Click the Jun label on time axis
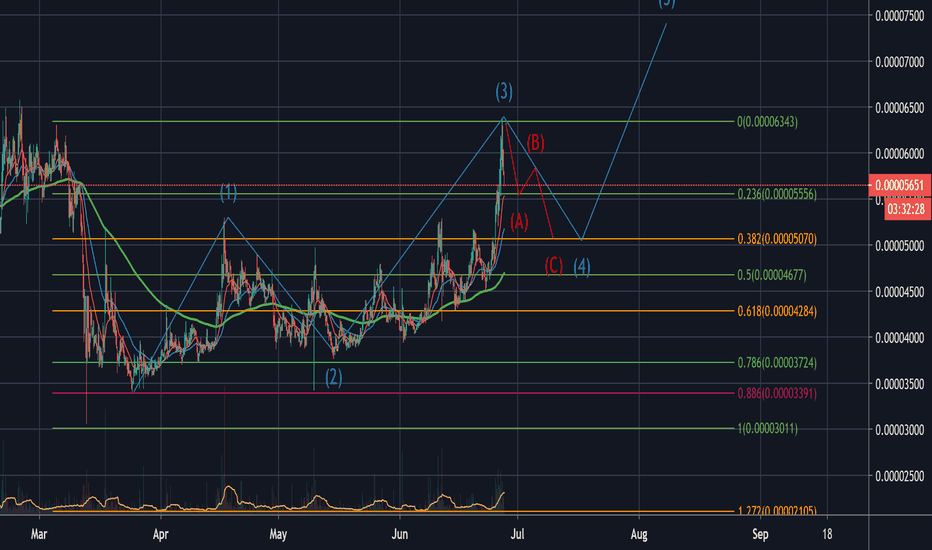 coord(400,534)
